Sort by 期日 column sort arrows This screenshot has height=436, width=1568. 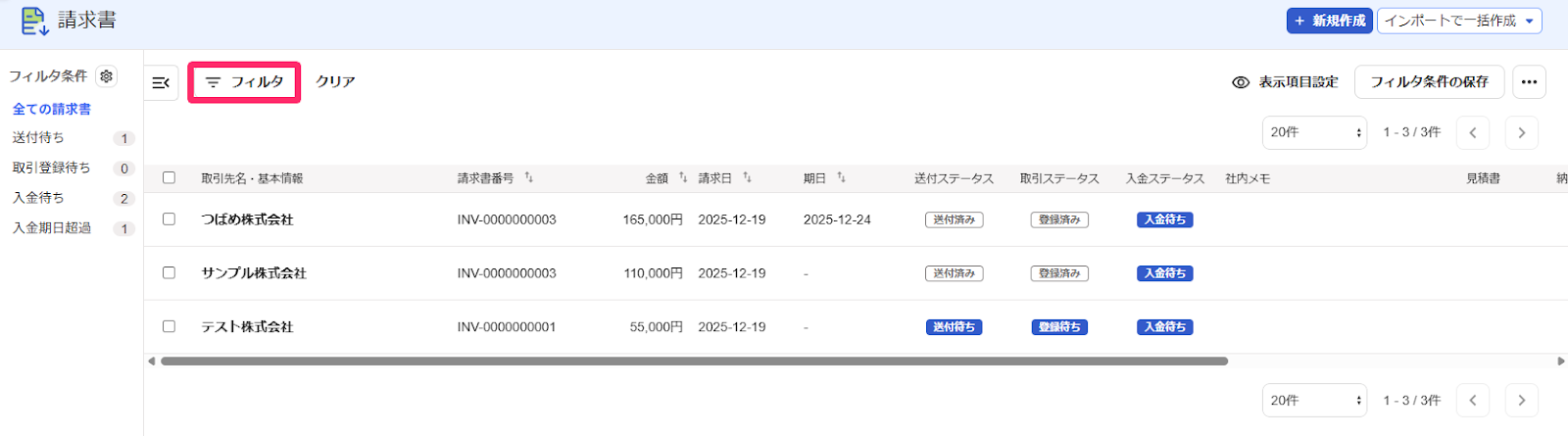841,177
